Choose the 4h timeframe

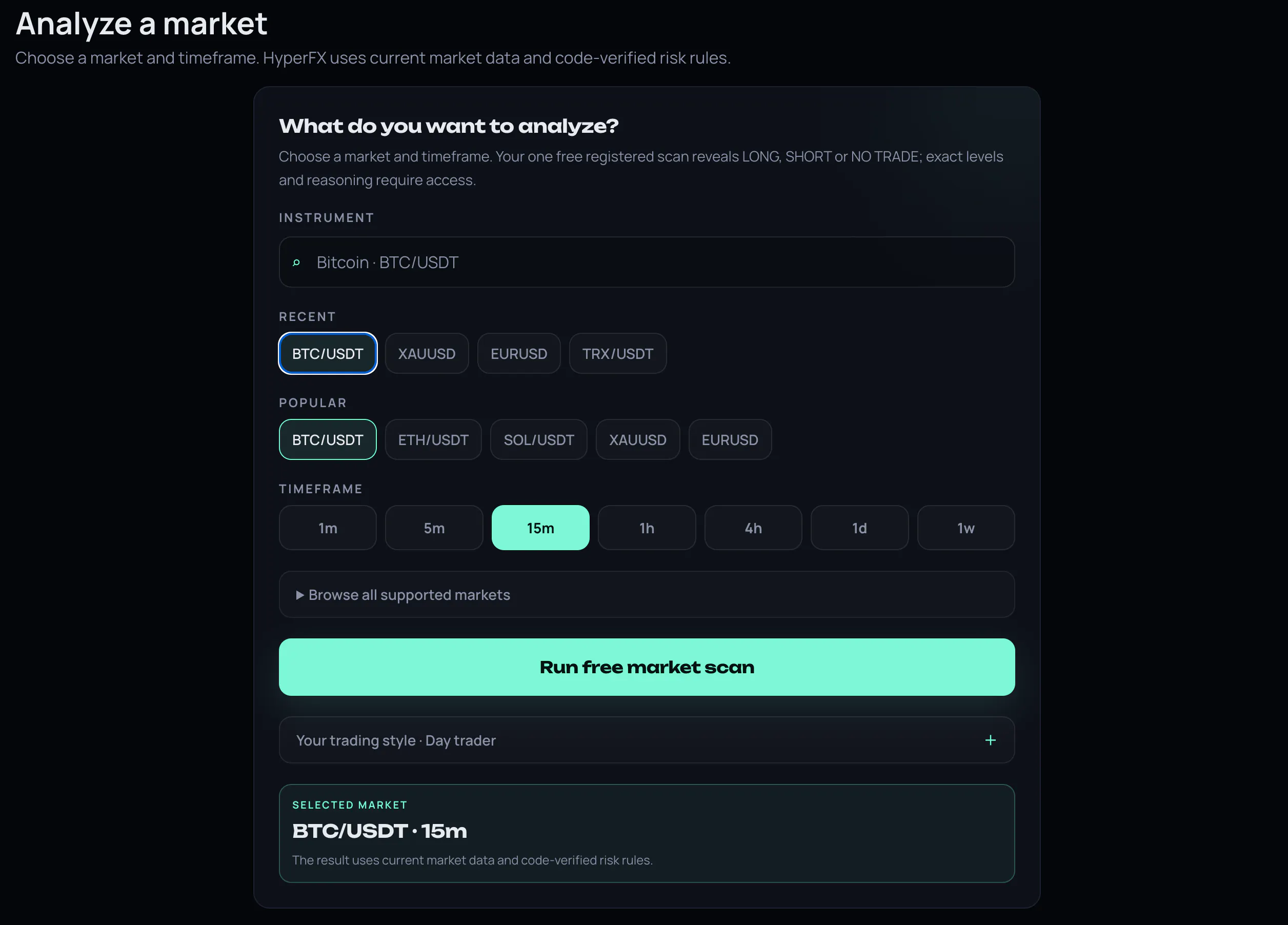pyautogui.click(x=753, y=528)
